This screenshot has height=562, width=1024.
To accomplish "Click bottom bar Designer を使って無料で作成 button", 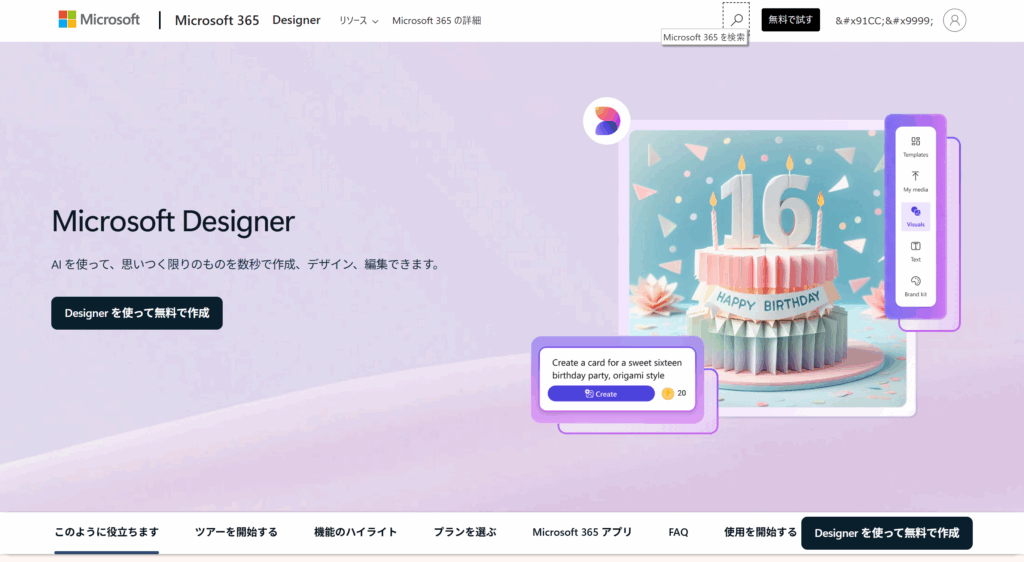I will pos(886,533).
